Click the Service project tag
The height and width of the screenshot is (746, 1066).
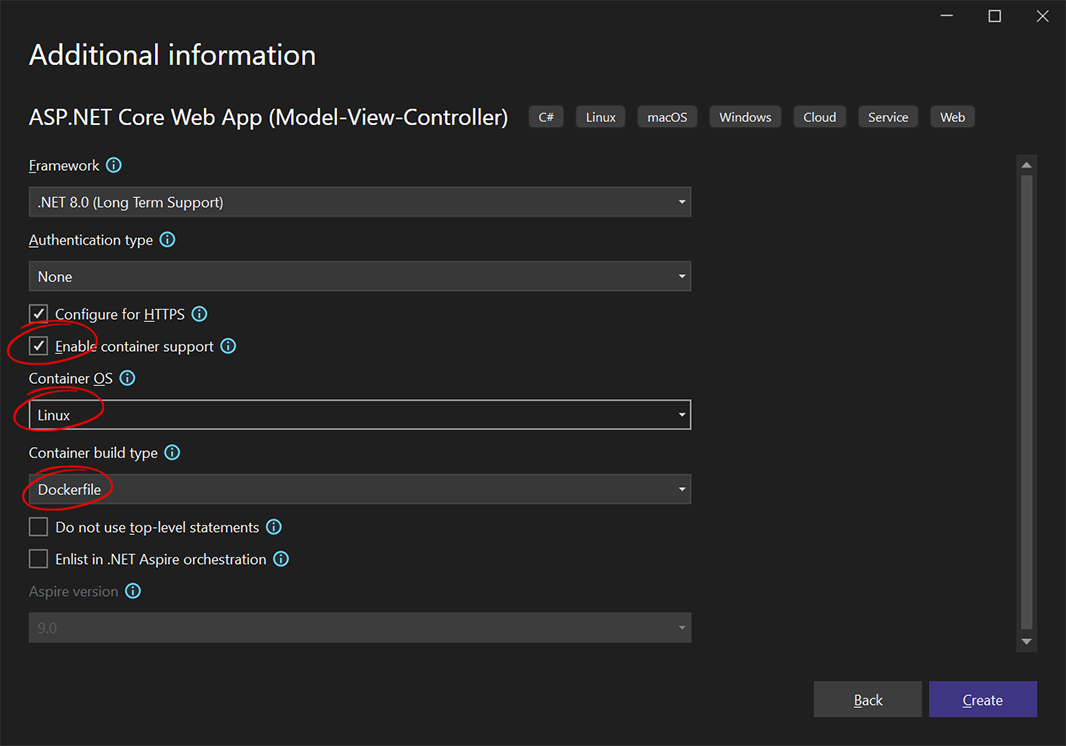pyautogui.click(x=888, y=117)
